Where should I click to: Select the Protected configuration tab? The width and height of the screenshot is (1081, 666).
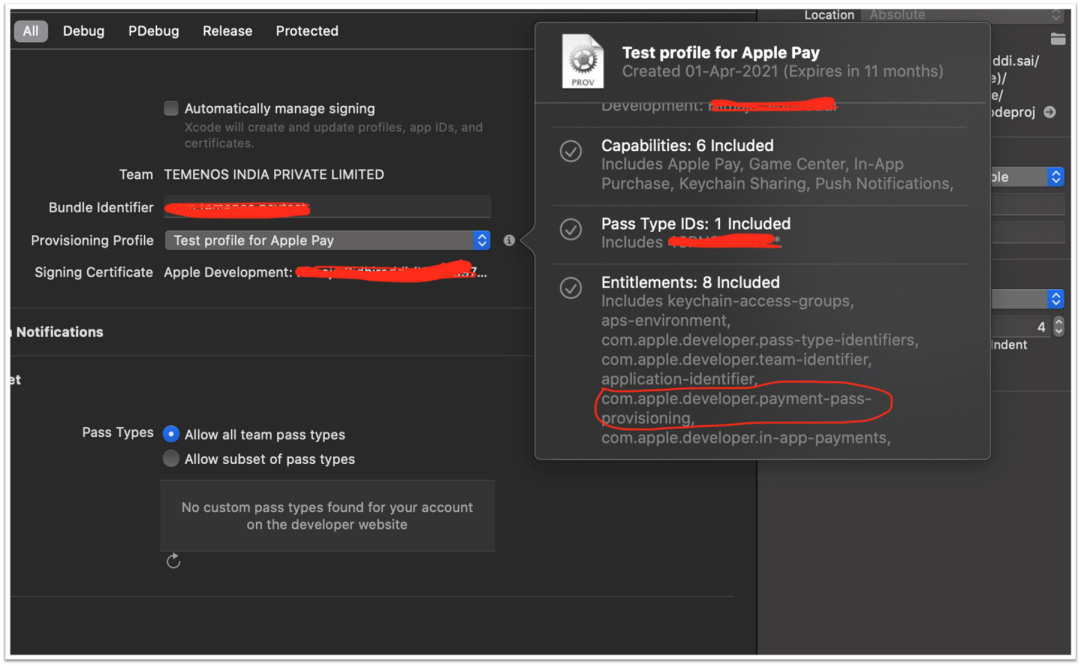307,31
